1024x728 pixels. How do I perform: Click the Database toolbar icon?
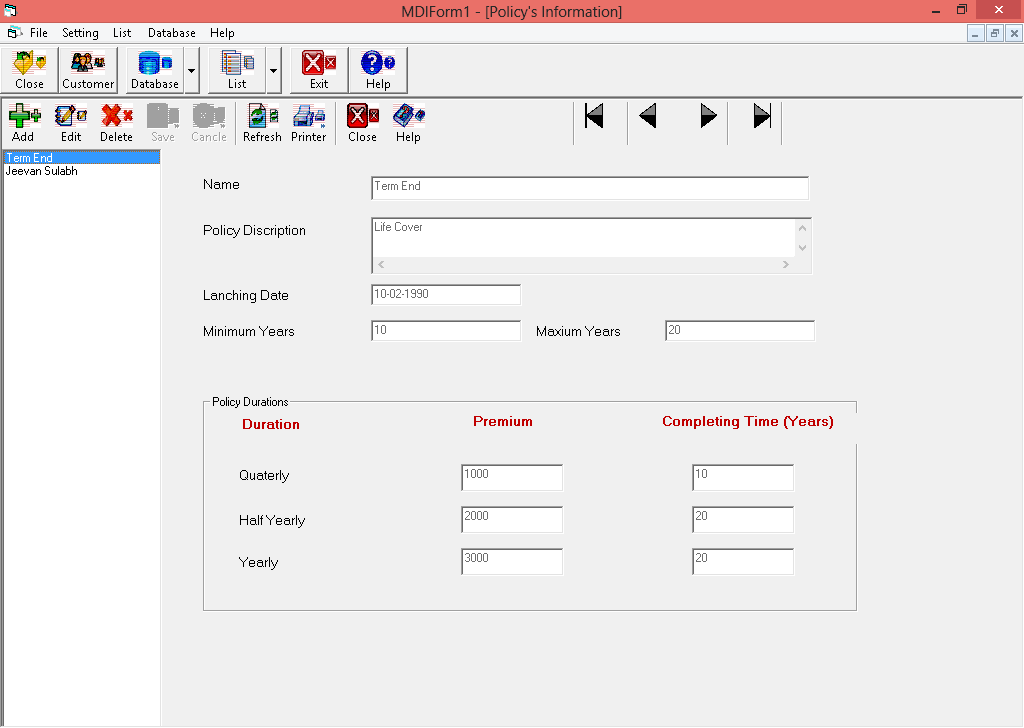click(x=153, y=68)
